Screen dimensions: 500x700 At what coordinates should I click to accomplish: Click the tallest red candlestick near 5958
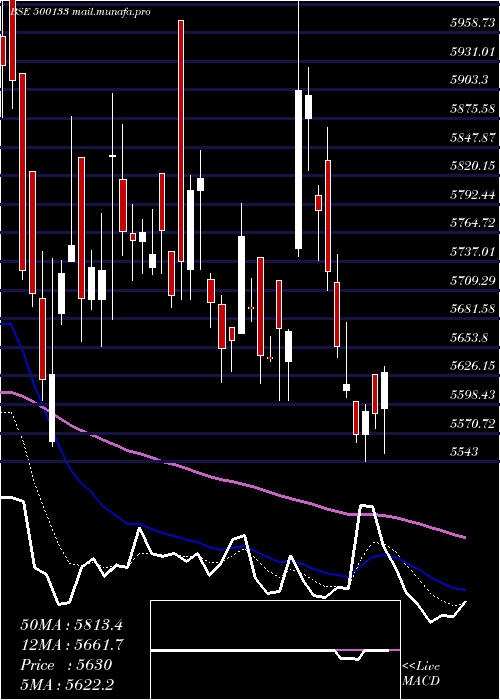point(181,141)
